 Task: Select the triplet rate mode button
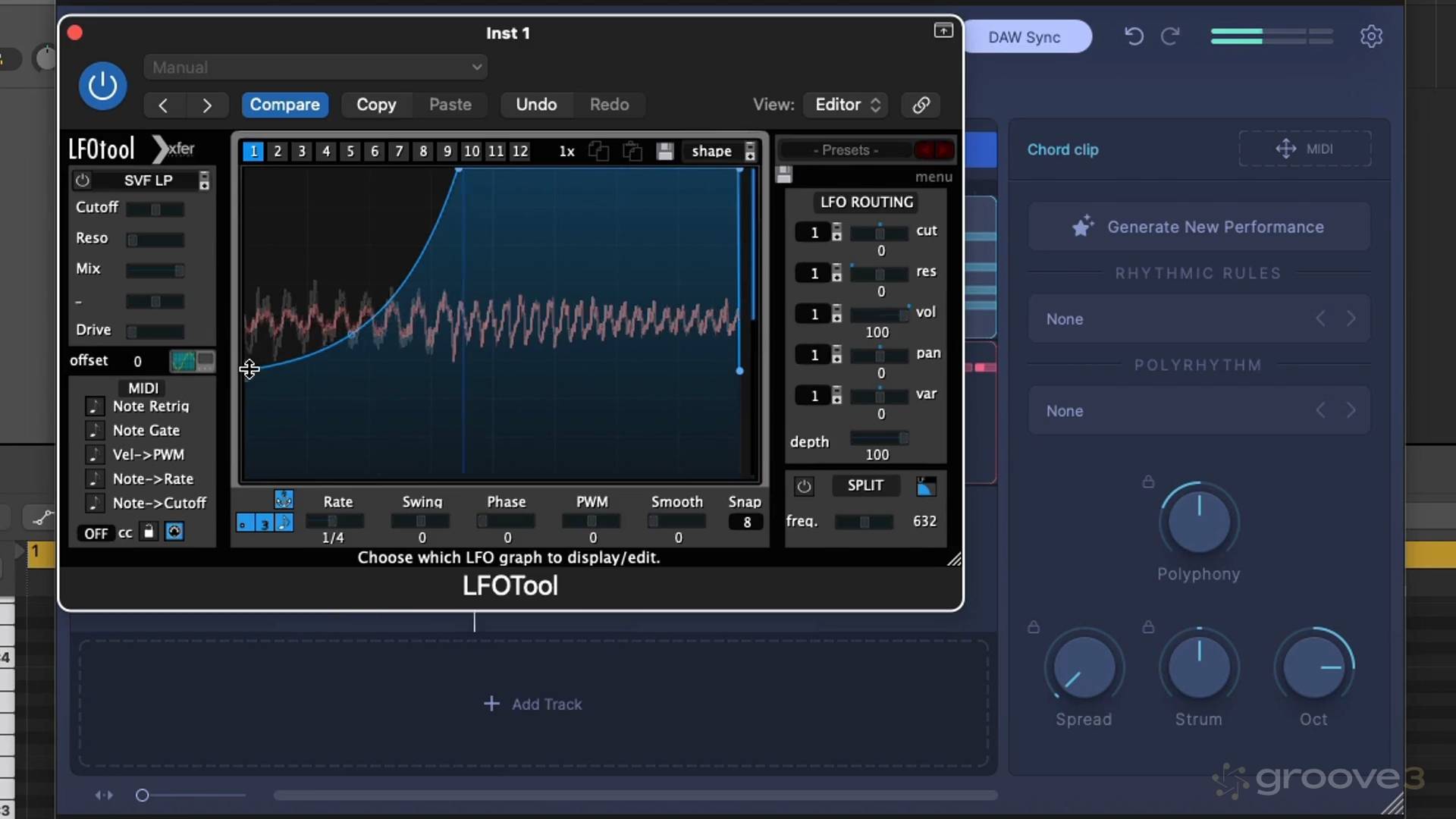264,522
